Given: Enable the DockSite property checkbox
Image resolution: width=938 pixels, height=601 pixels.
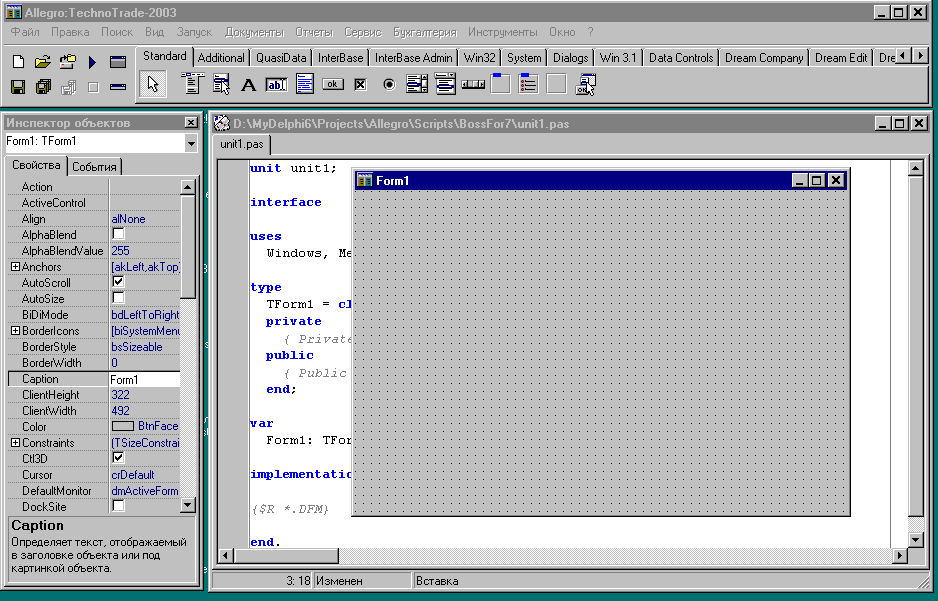Looking at the screenshot, I should pos(118,506).
